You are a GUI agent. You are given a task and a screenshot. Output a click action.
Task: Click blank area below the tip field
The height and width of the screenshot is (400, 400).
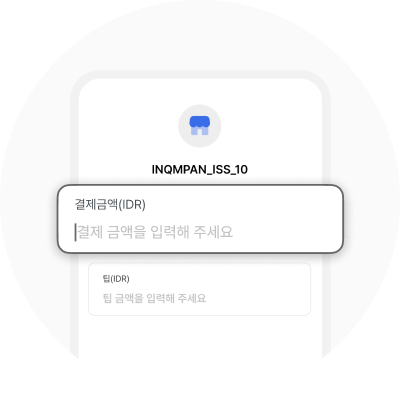coord(200,337)
